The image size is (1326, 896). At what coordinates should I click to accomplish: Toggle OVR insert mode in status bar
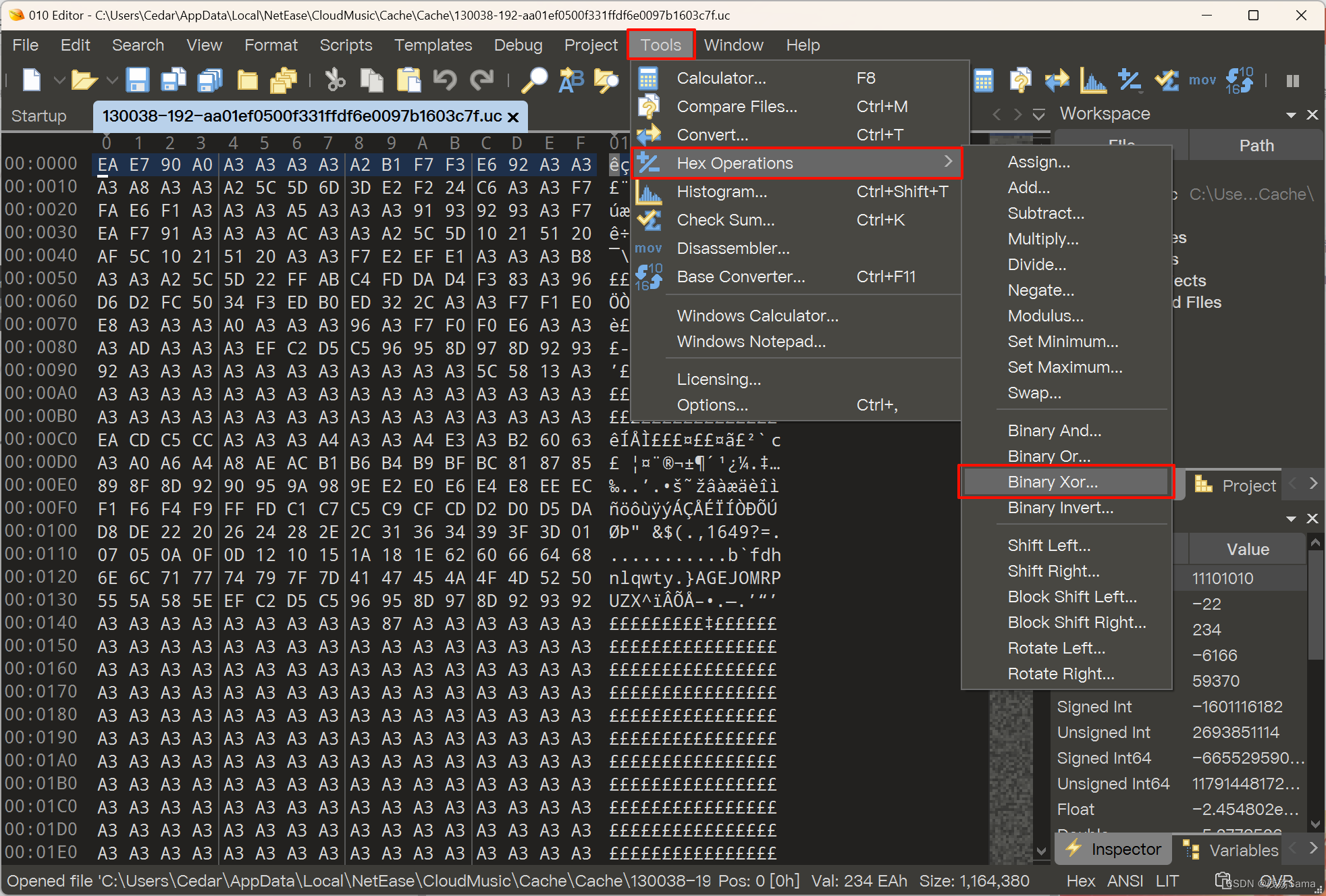tap(1276, 881)
